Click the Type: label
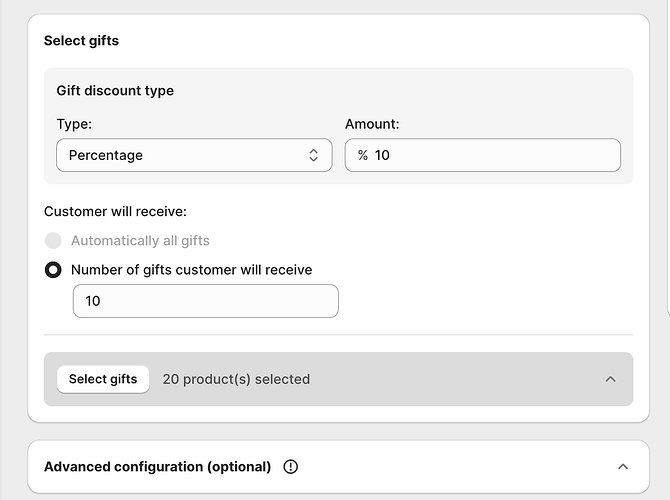This screenshot has width=670, height=500. (x=74, y=124)
